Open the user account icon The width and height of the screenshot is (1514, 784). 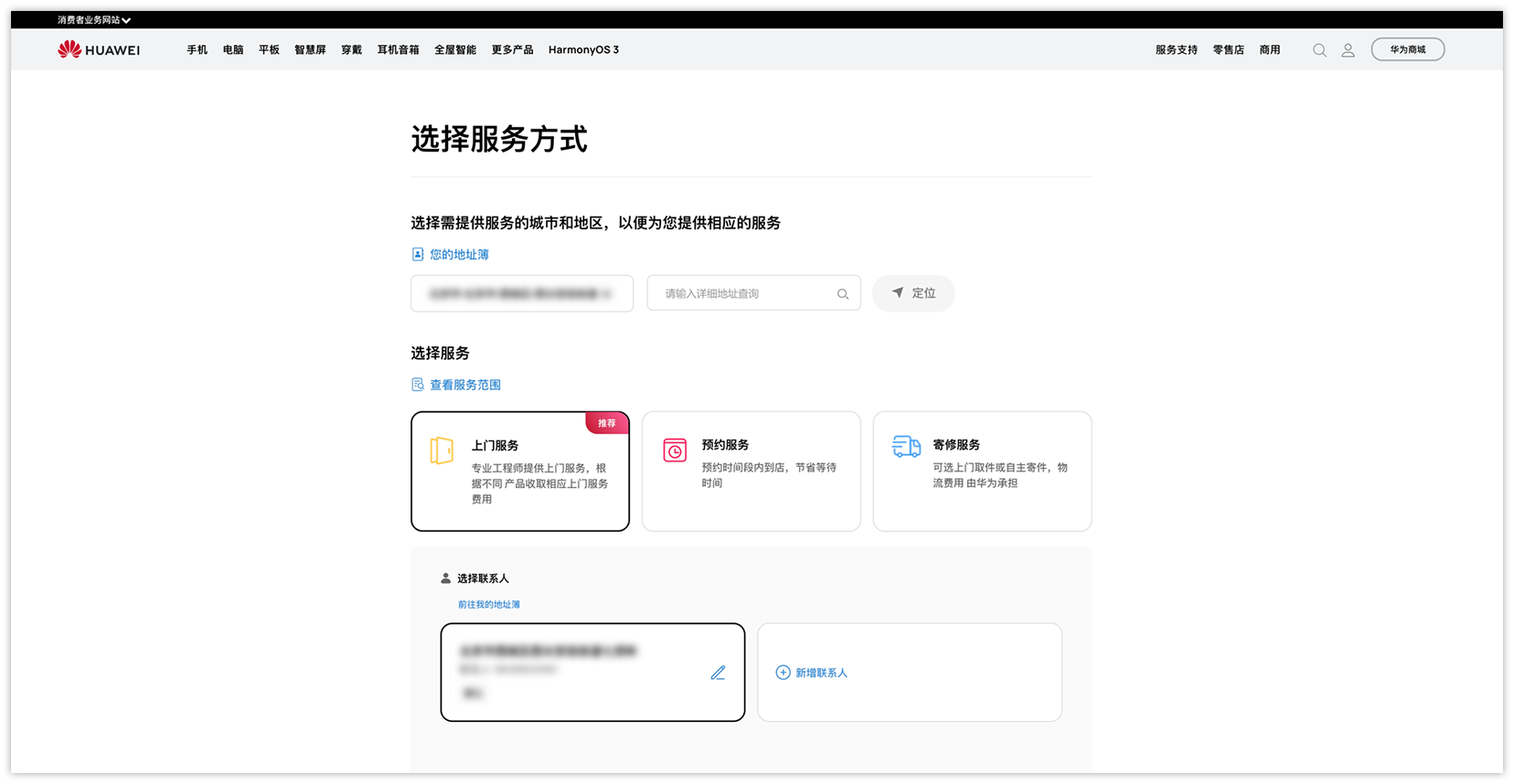pos(1348,50)
